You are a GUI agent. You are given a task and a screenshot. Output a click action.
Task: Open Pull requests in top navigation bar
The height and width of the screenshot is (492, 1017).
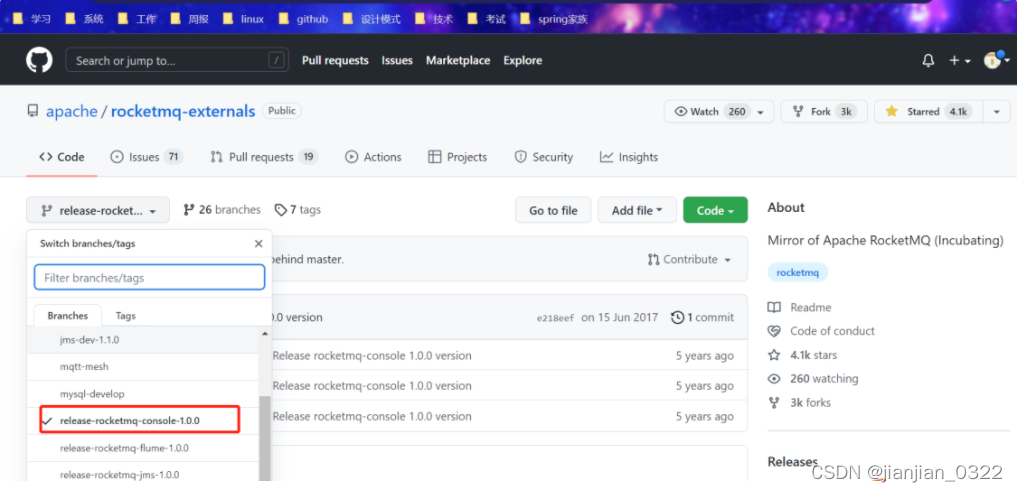[335, 60]
